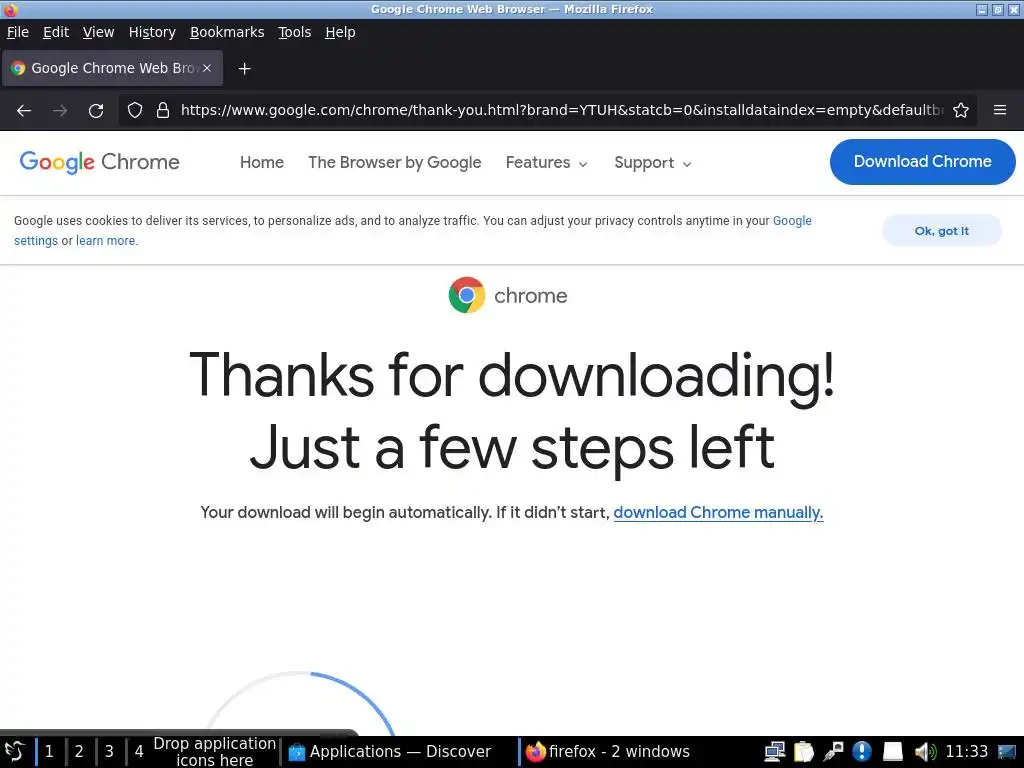This screenshot has height=768, width=1024.
Task: Switch to virtual desktop 2
Action: pos(79,752)
